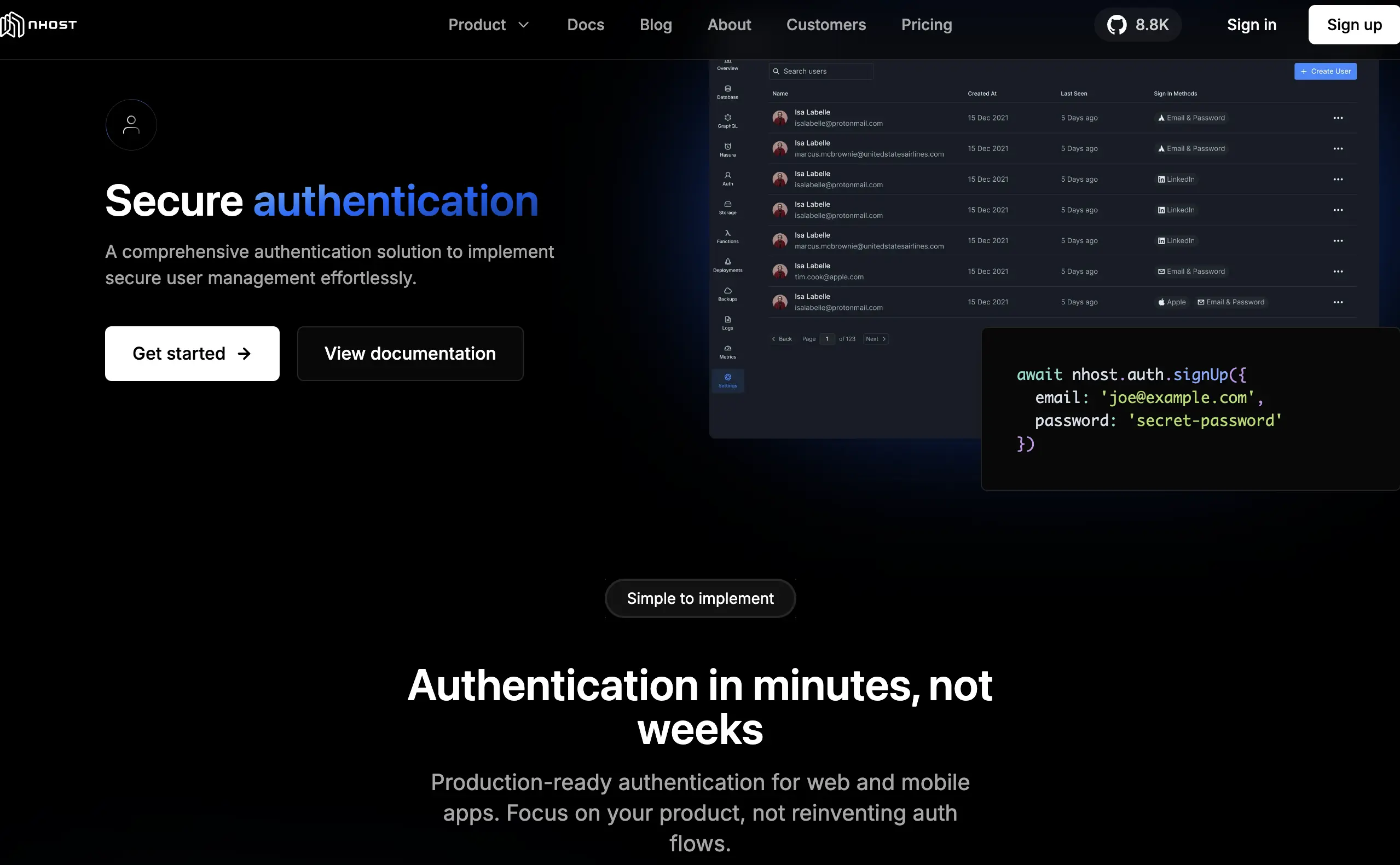Viewport: 1400px width, 865px height.
Task: Select the Database icon in sidebar
Action: point(727,91)
